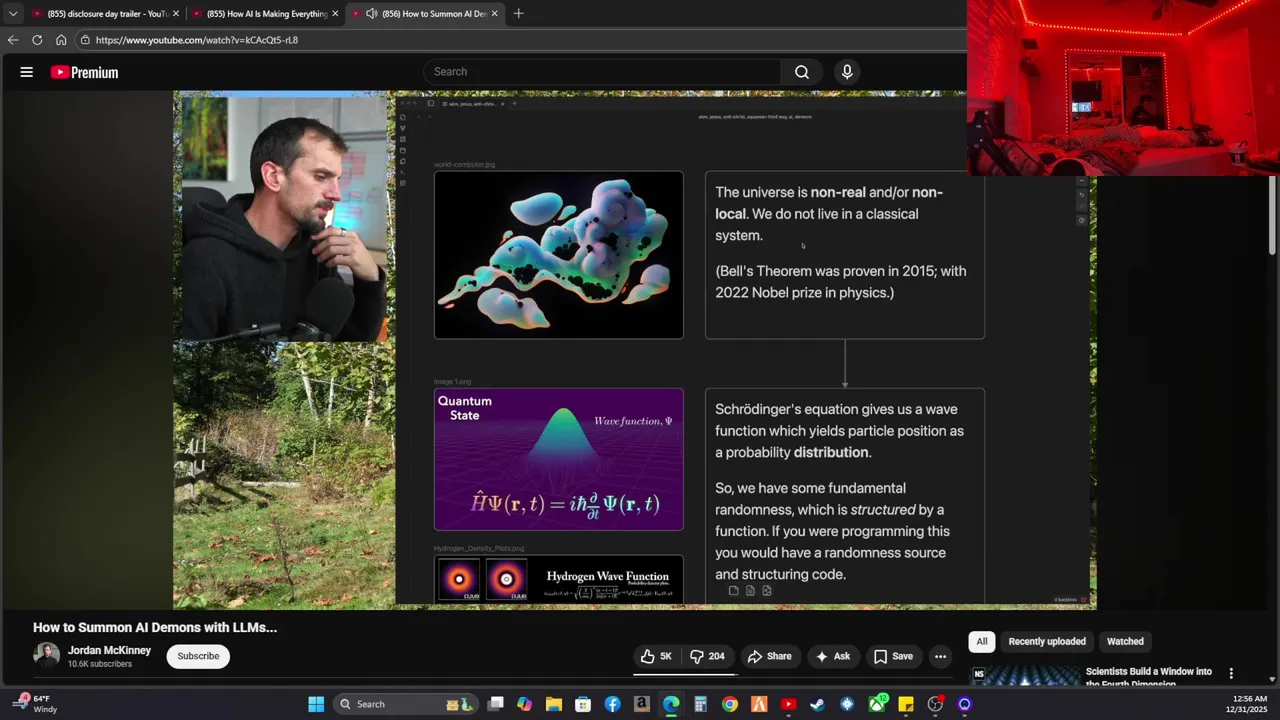Select the Recently uploaded filter chip
Viewport: 1280px width, 720px height.
coord(1047,642)
